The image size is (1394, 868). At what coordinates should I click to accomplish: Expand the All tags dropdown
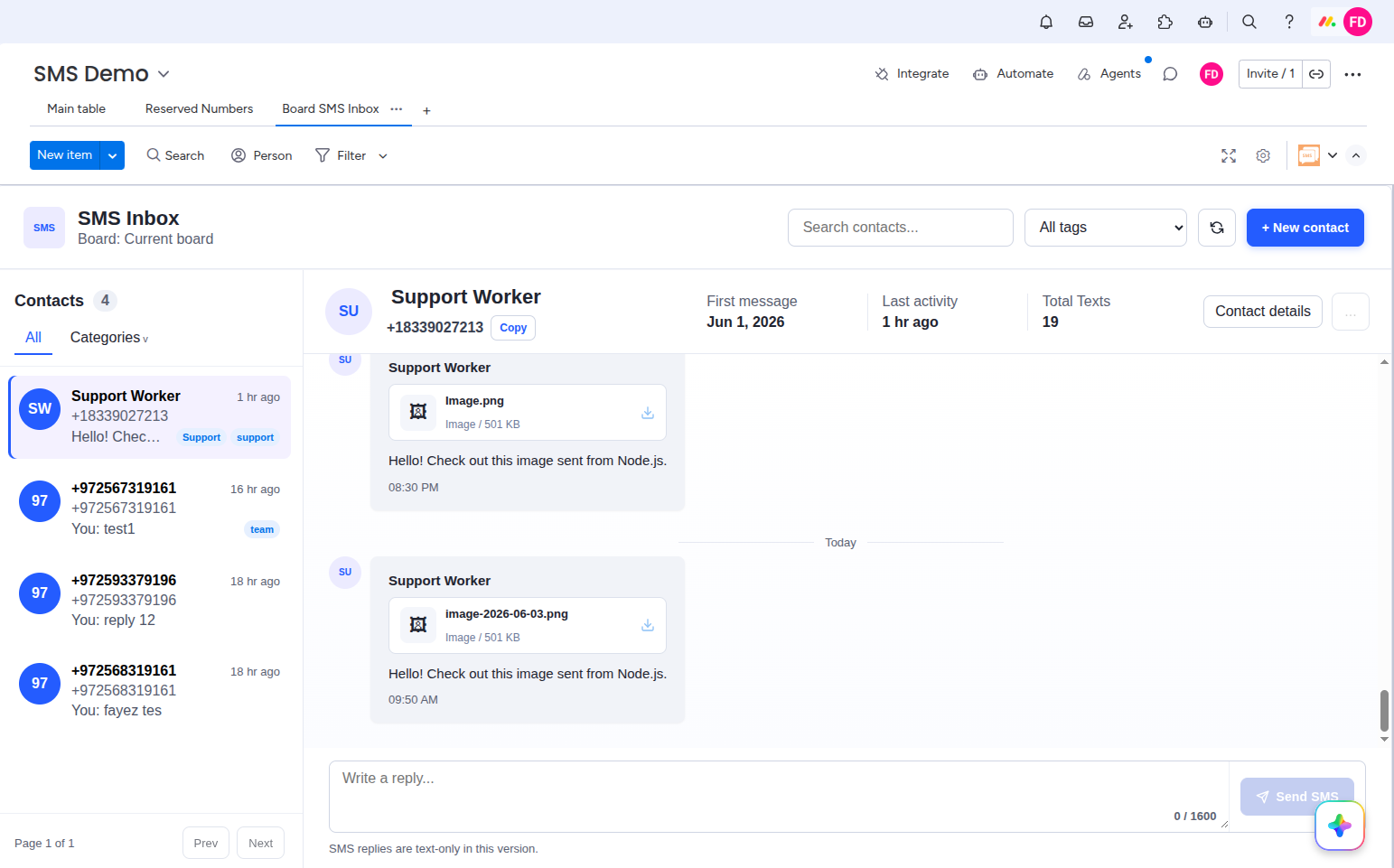(1106, 228)
